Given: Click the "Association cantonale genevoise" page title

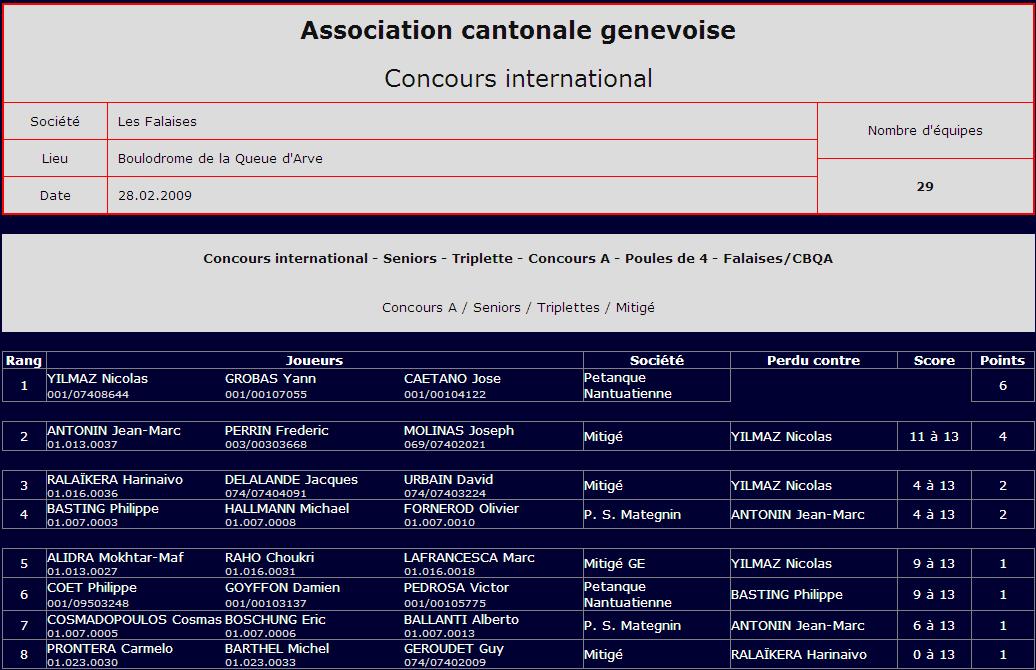Looking at the screenshot, I should click(x=518, y=30).
